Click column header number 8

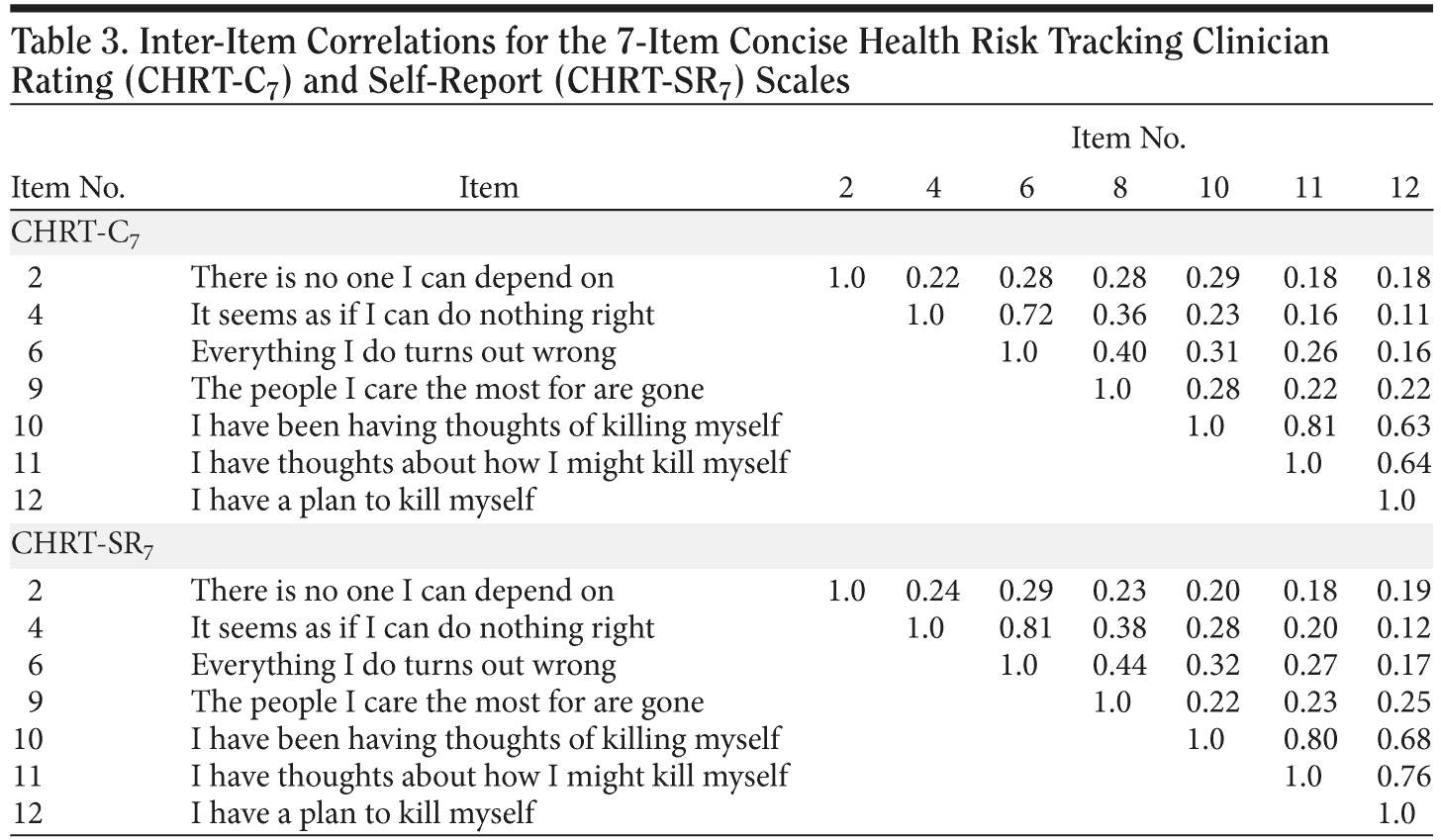click(x=1119, y=187)
